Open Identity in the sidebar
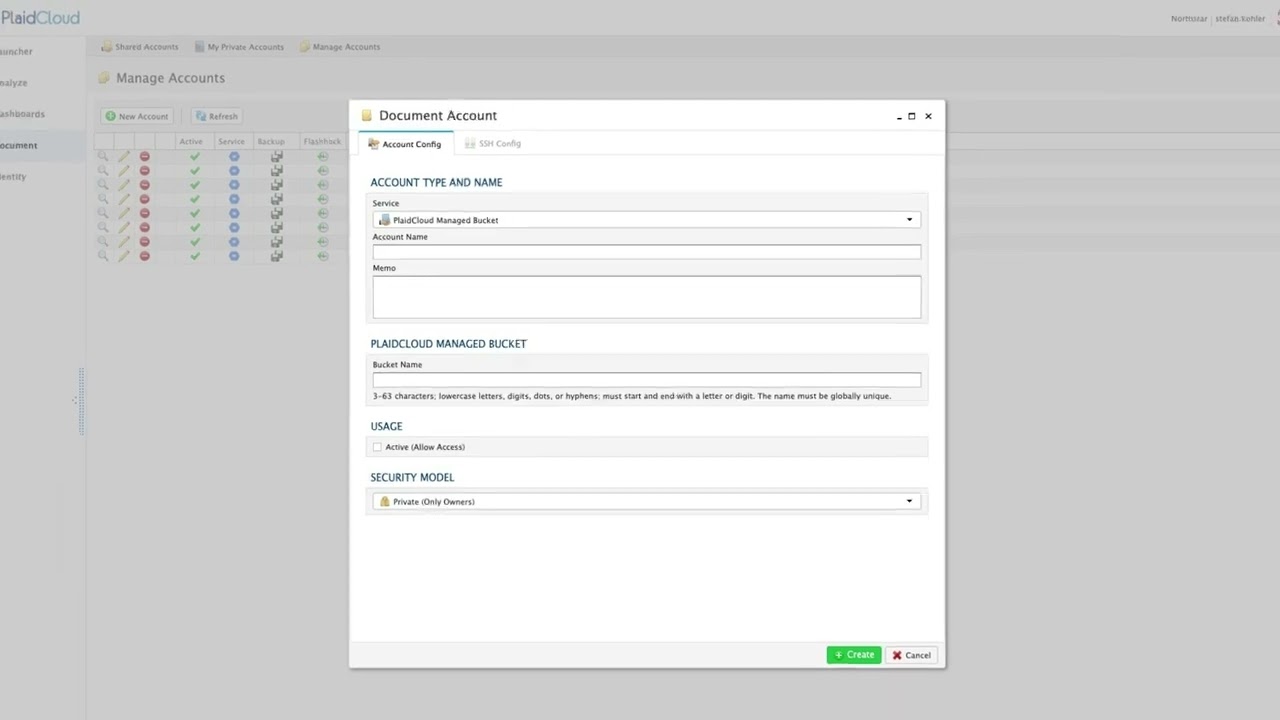The image size is (1280, 720). coord(14,177)
